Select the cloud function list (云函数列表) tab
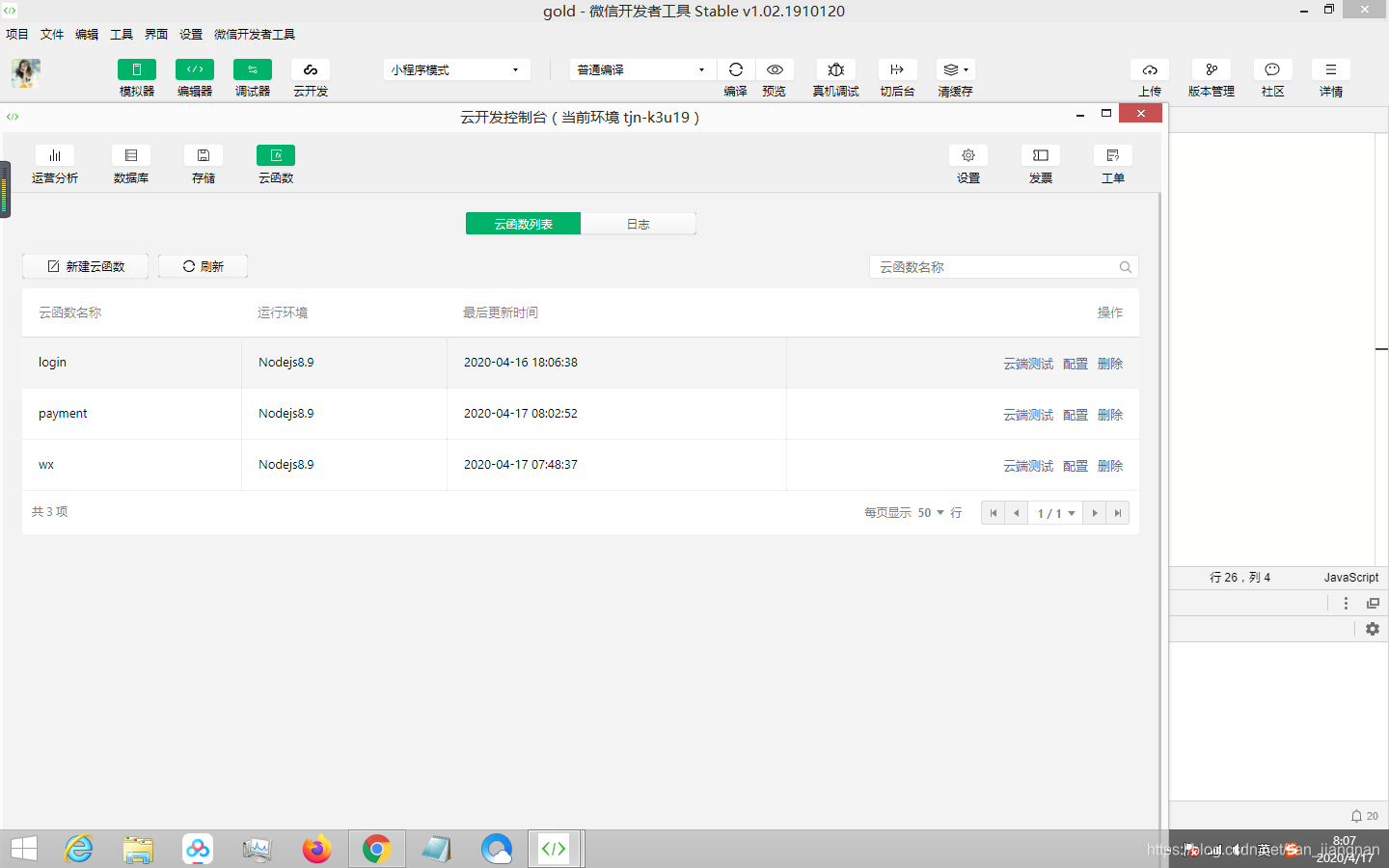 coord(523,224)
